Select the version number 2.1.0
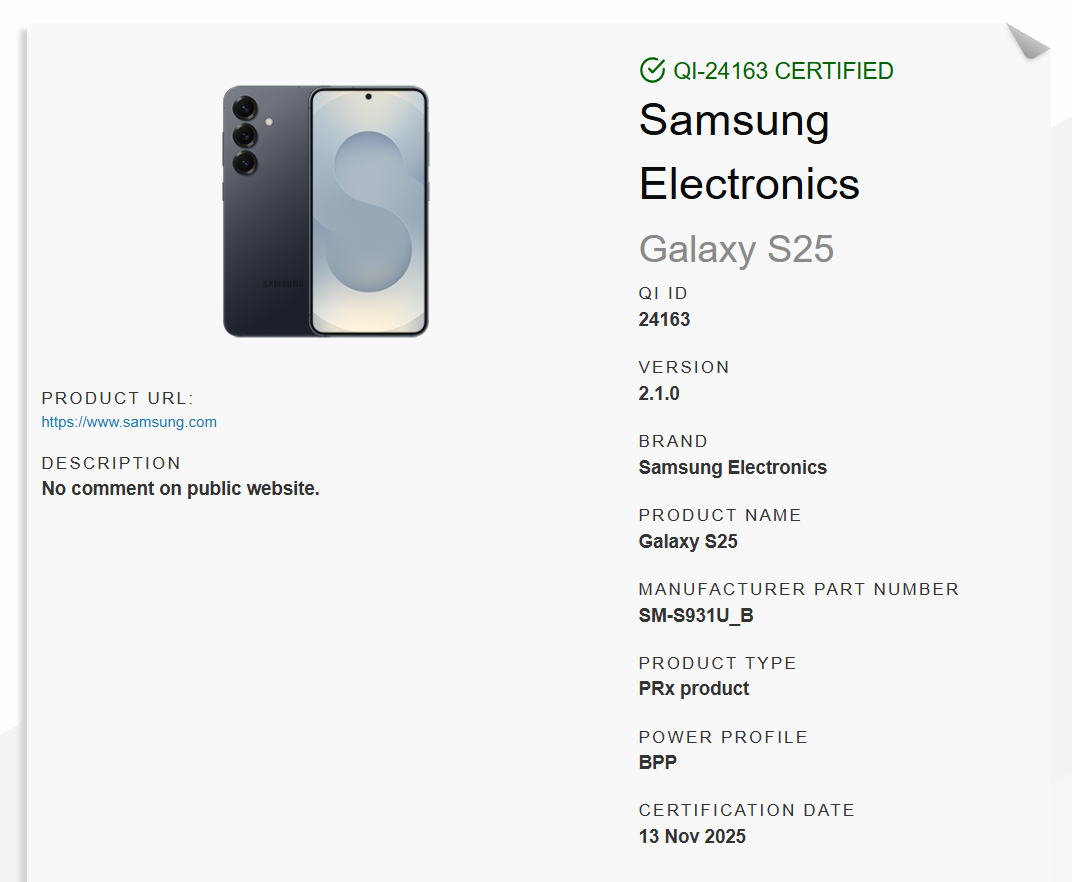 point(659,394)
